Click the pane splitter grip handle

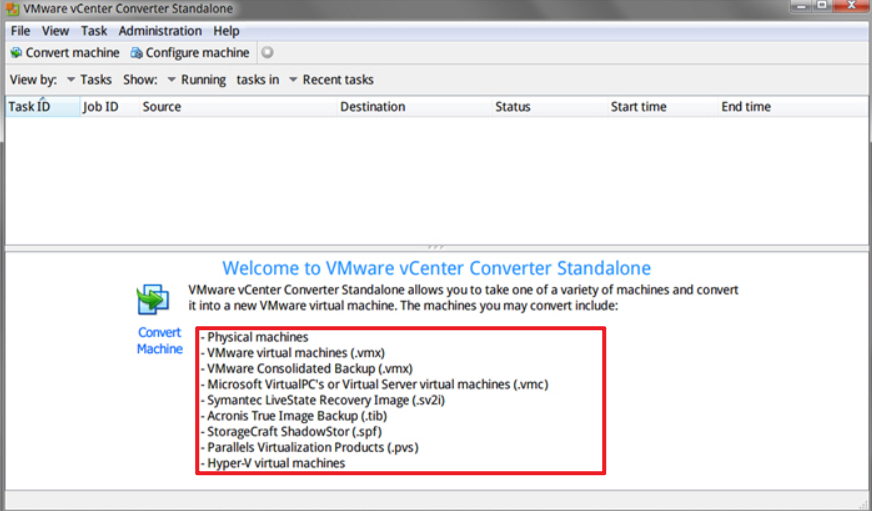(436, 247)
